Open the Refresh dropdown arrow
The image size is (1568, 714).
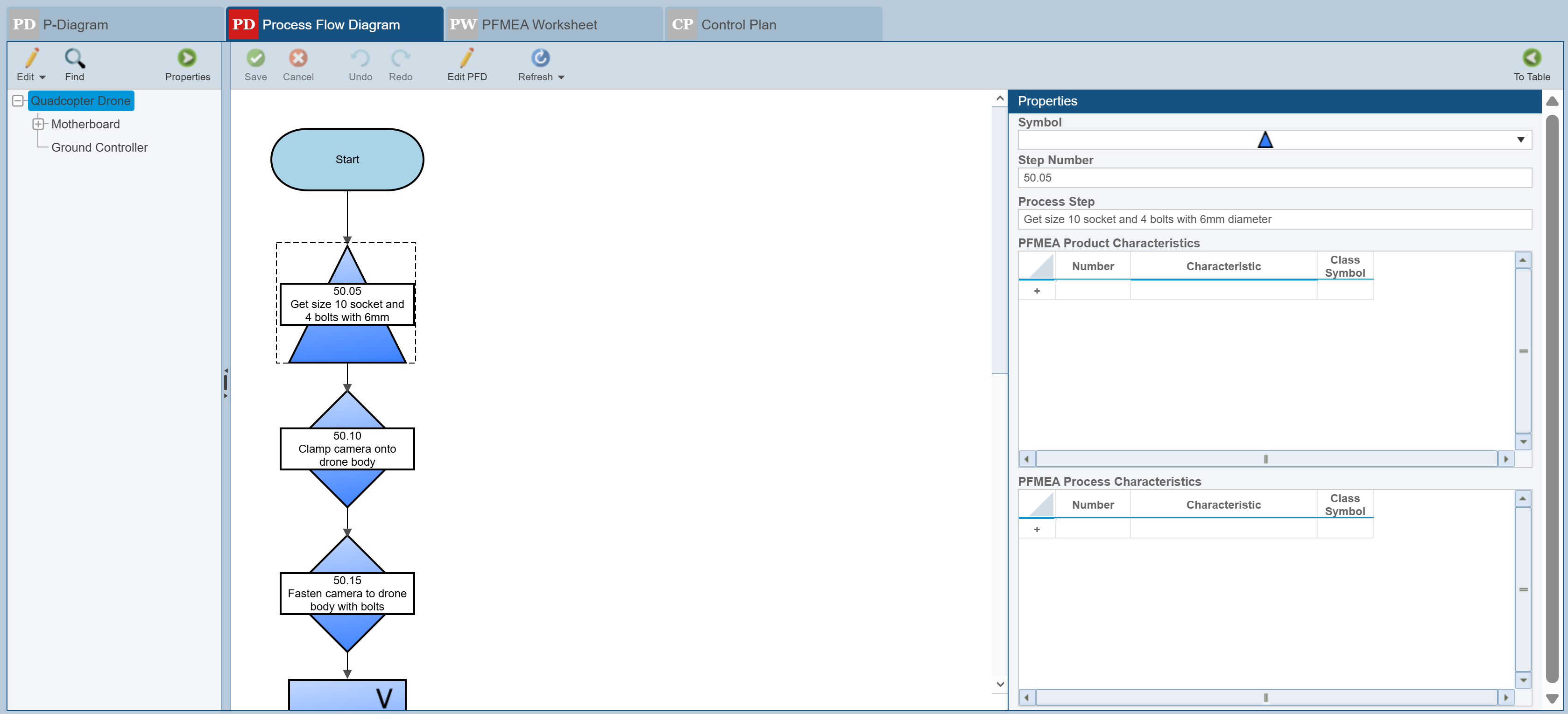point(561,77)
